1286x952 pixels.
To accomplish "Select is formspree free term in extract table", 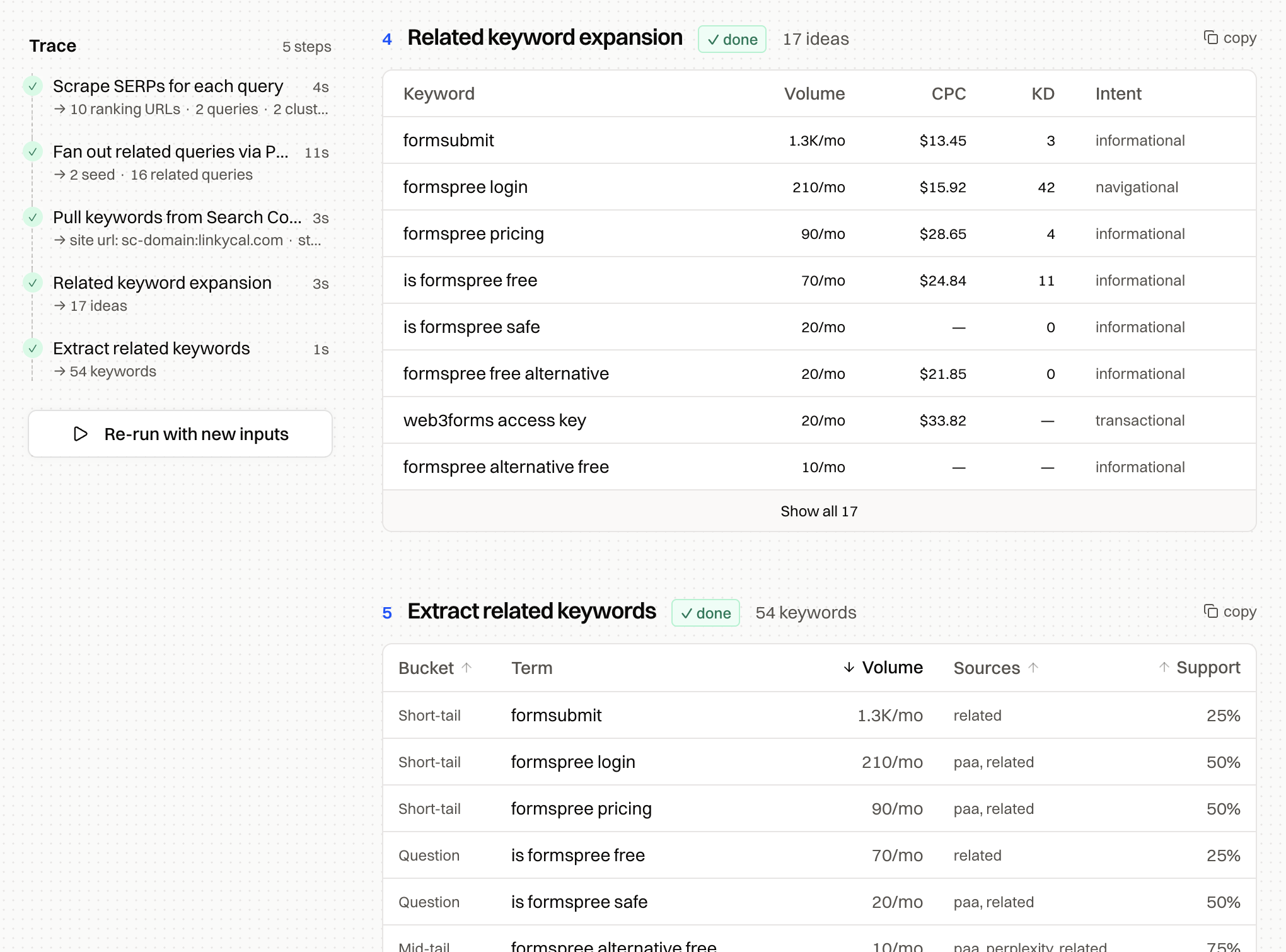I will click(x=578, y=856).
